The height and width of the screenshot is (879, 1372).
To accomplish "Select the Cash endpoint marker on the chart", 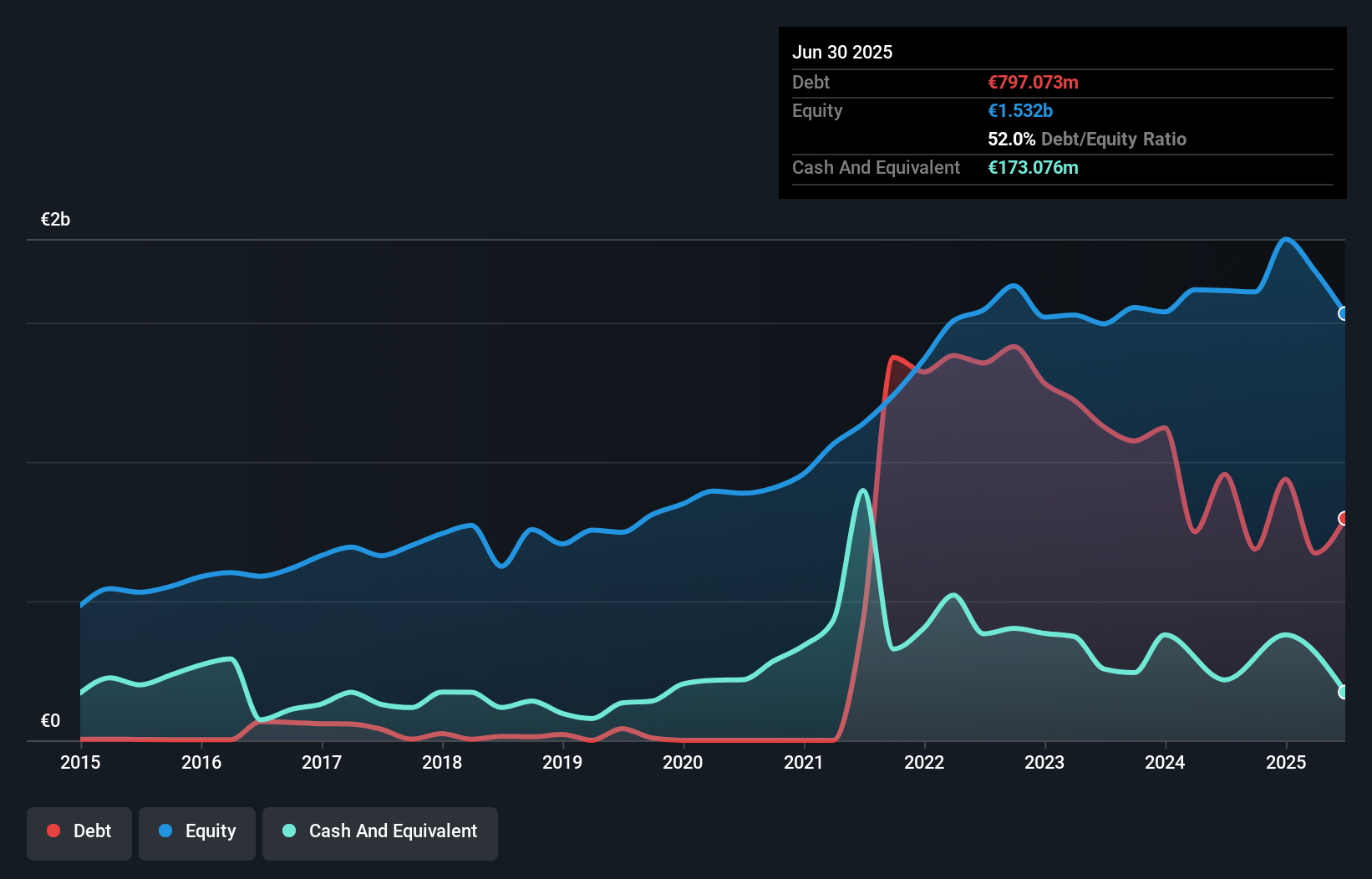I will pyautogui.click(x=1344, y=692).
